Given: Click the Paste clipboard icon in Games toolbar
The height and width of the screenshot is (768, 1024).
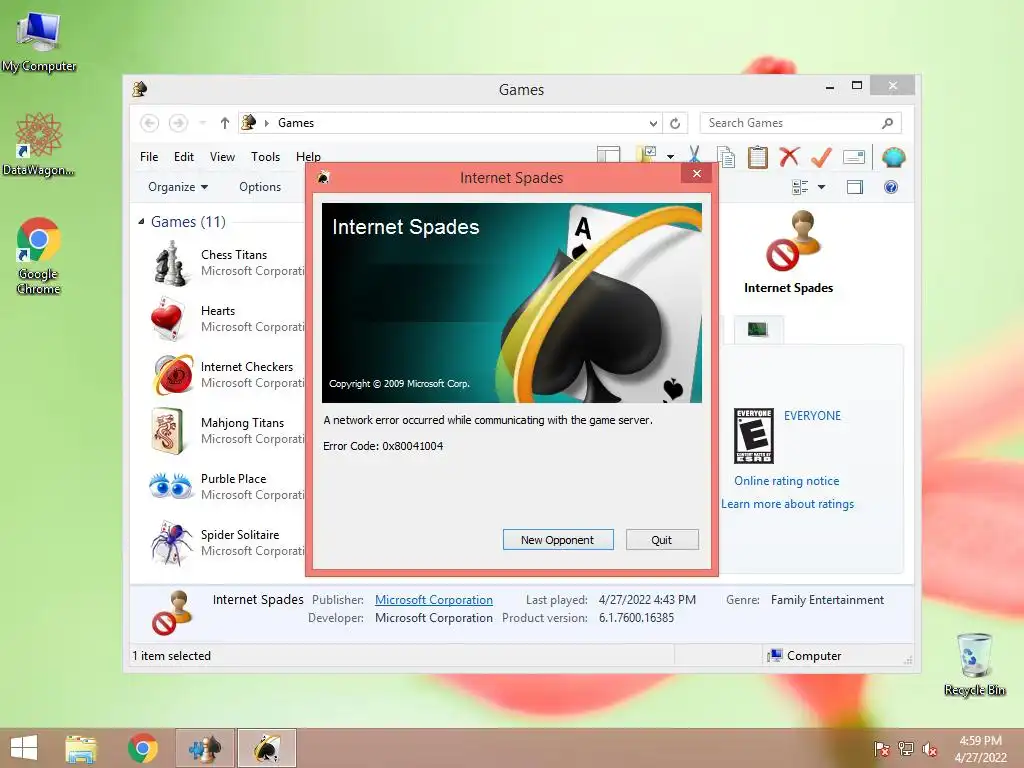Looking at the screenshot, I should pos(758,157).
